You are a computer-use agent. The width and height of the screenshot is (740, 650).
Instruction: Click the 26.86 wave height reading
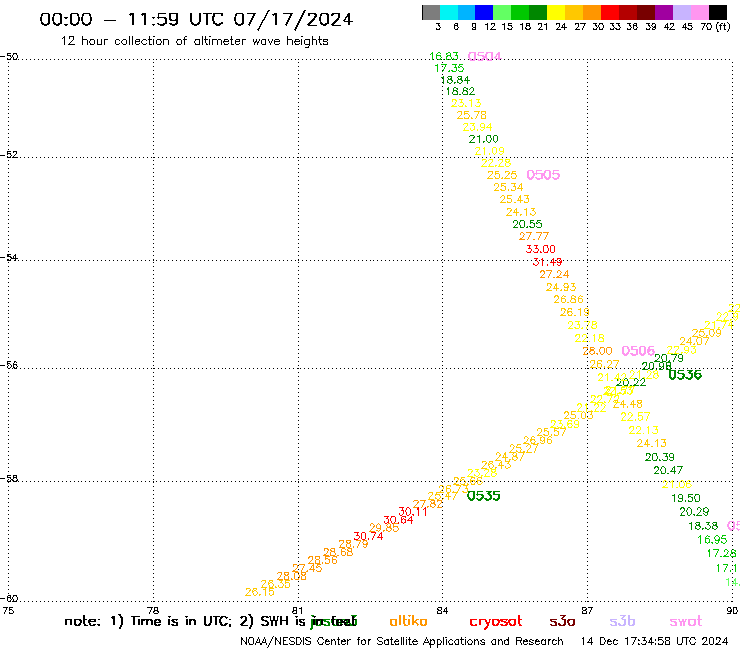click(x=568, y=299)
